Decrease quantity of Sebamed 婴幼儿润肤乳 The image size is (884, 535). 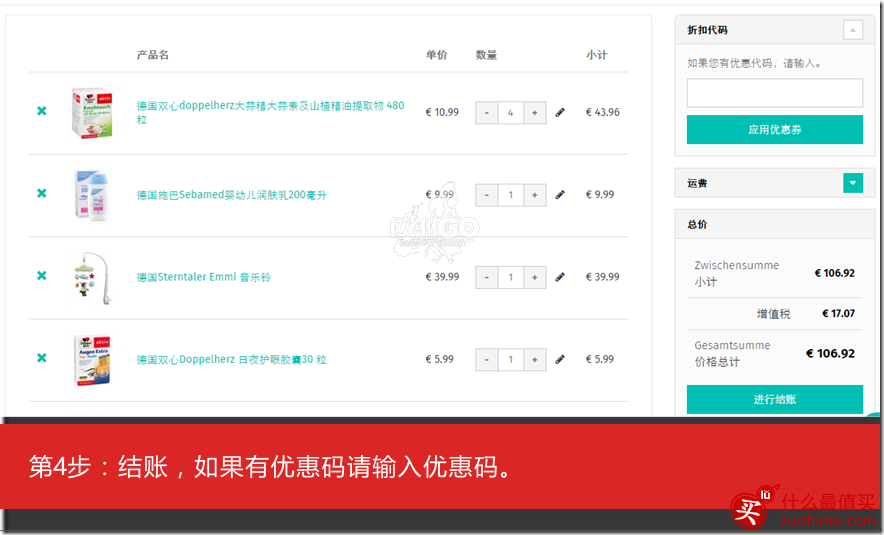coord(487,195)
